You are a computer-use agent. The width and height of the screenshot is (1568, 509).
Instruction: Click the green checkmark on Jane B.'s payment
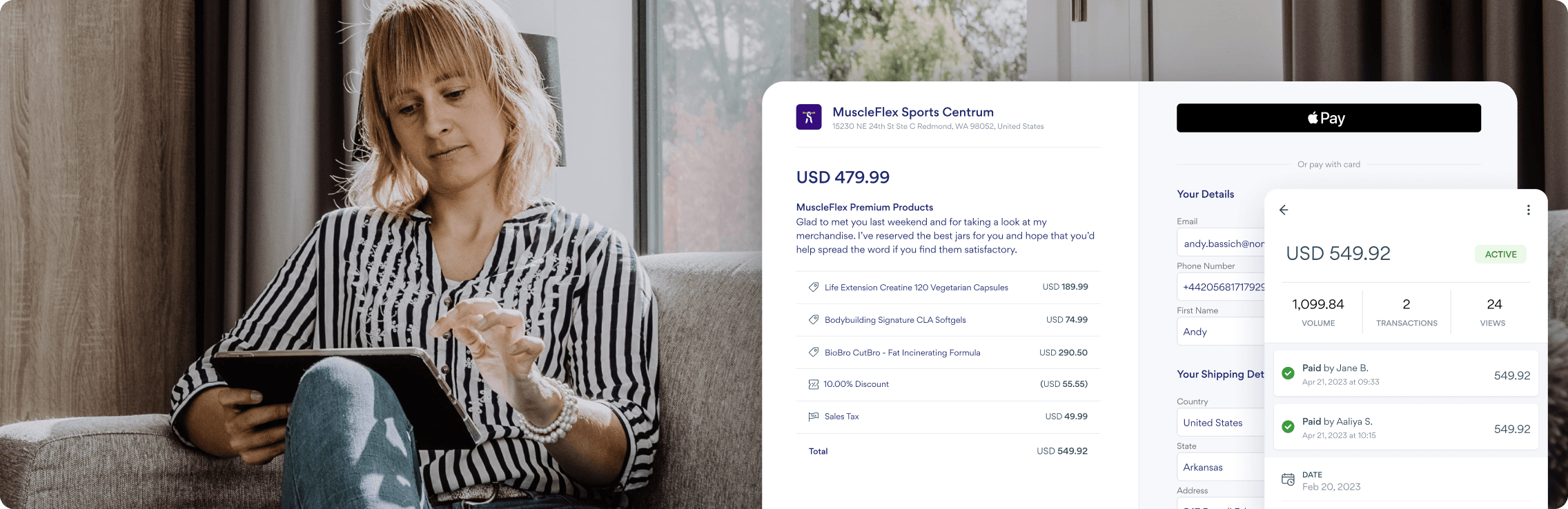1288,373
